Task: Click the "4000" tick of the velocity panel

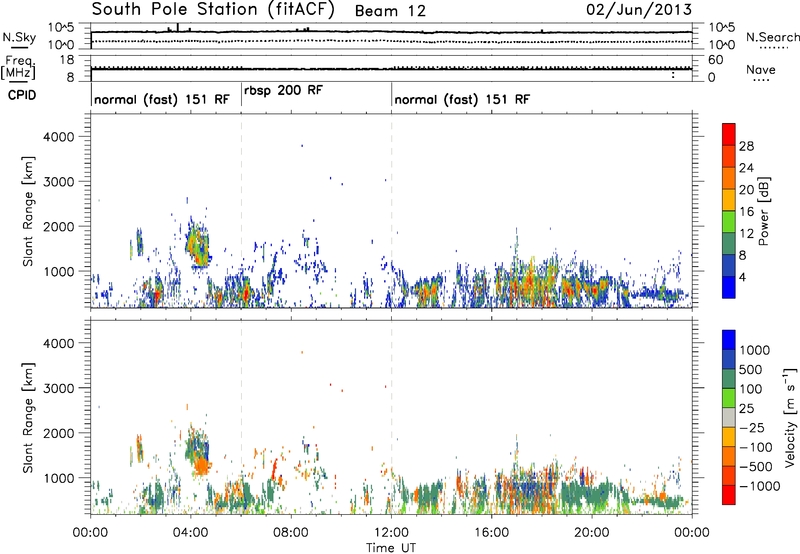Action: click(x=59, y=343)
